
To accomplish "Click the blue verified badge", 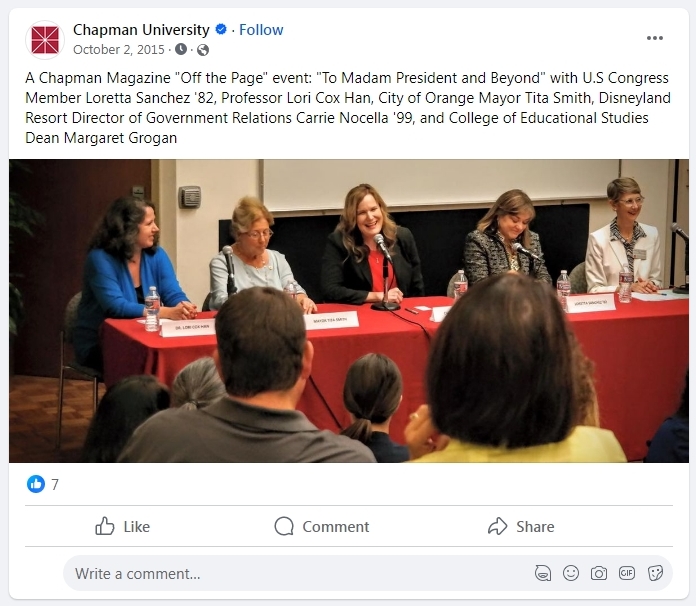I will pos(221,30).
